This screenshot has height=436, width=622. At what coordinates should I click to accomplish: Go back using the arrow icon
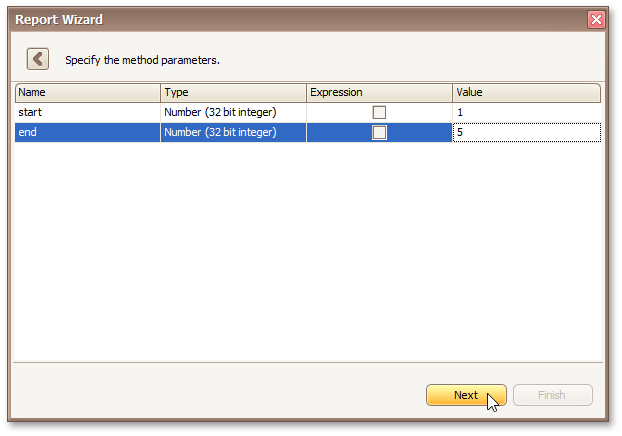pyautogui.click(x=38, y=59)
